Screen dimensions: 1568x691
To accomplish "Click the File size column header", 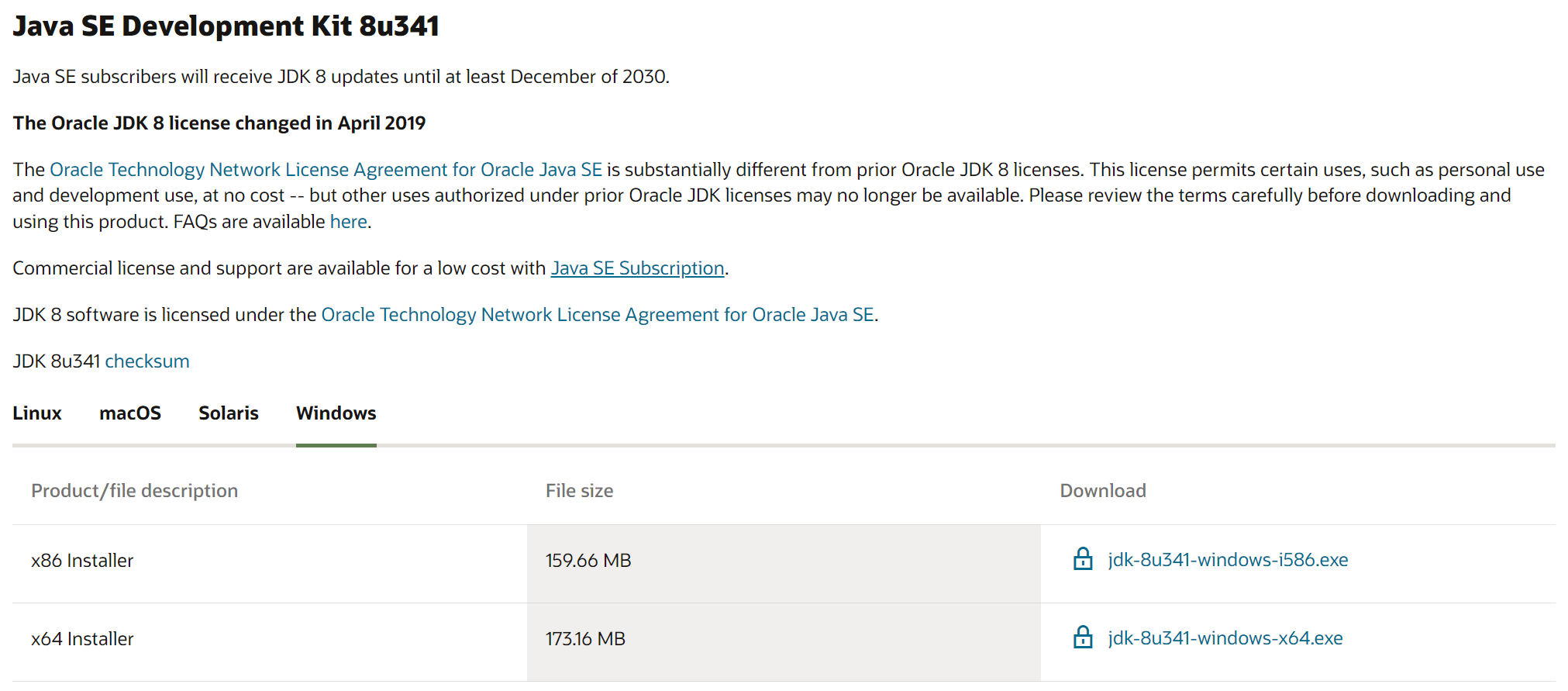I will point(579,491).
